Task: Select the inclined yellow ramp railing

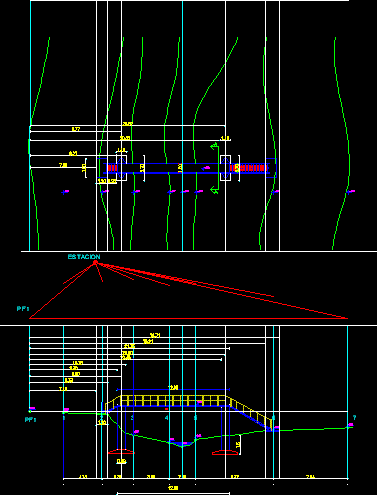Action: click(249, 413)
